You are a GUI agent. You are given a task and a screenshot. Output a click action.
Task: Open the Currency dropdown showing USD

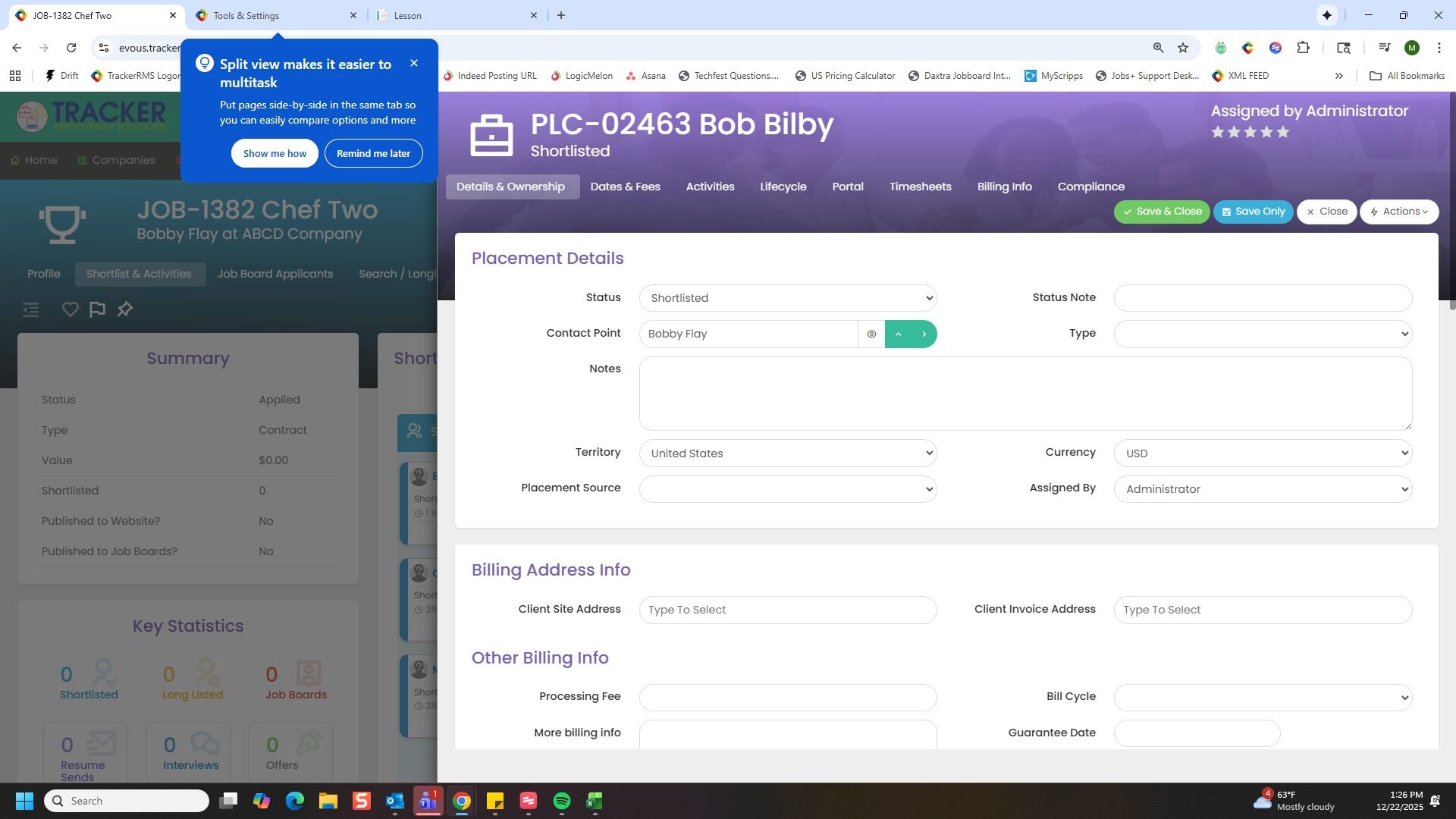[1262, 453]
